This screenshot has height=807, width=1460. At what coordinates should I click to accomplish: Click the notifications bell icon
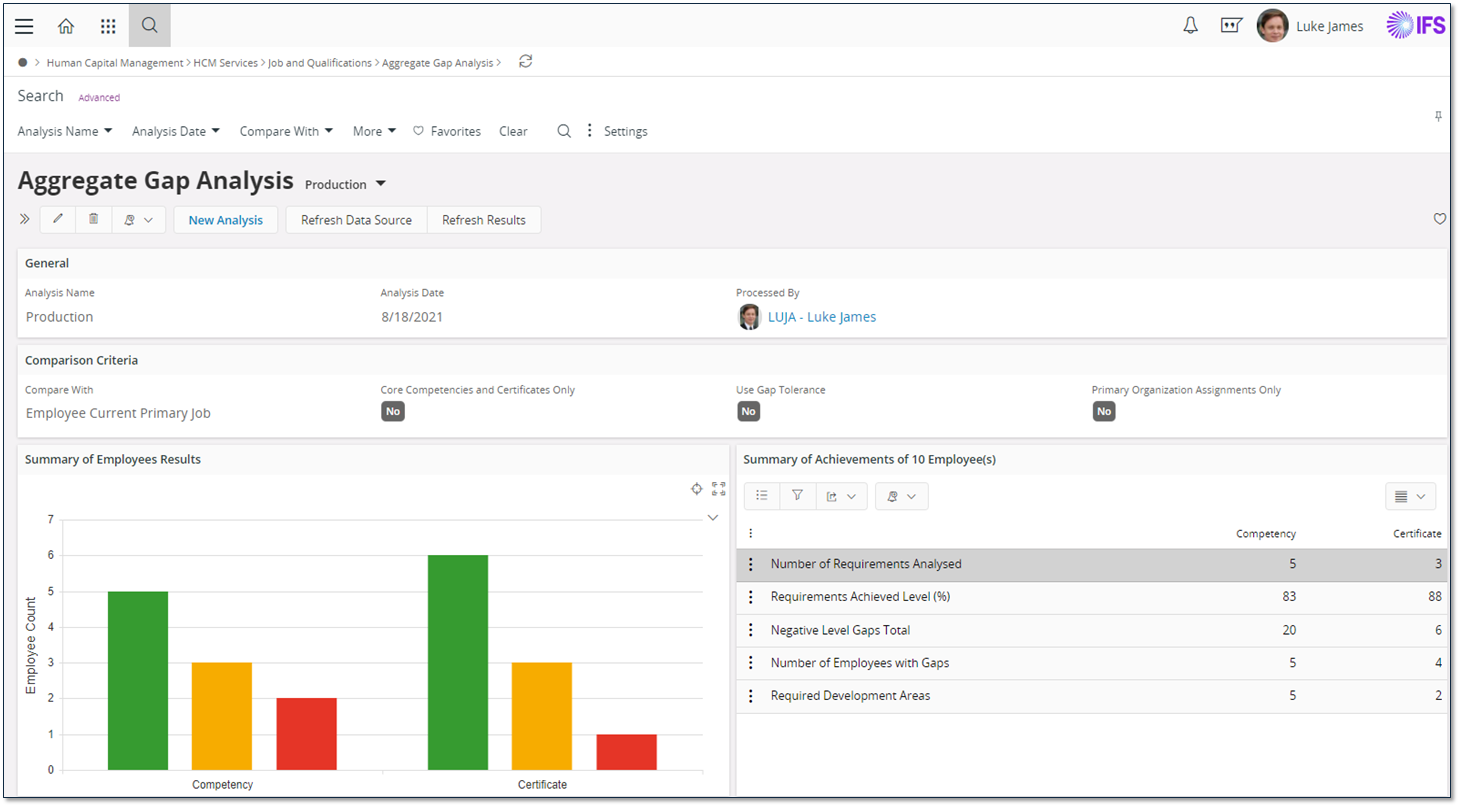(1190, 27)
